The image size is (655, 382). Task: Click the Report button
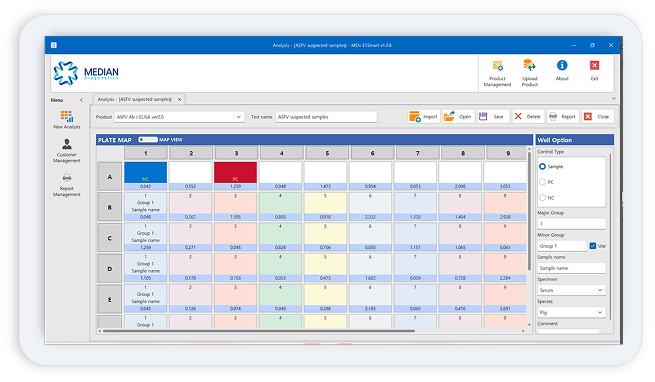click(563, 117)
